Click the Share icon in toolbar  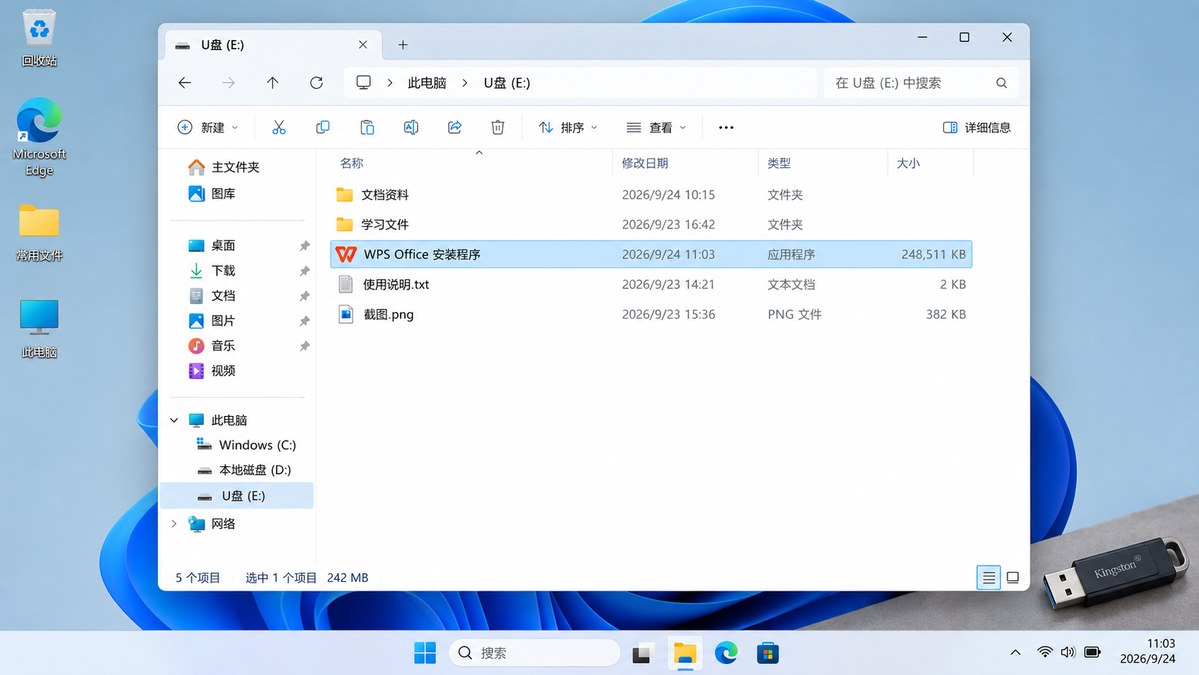[x=454, y=128]
